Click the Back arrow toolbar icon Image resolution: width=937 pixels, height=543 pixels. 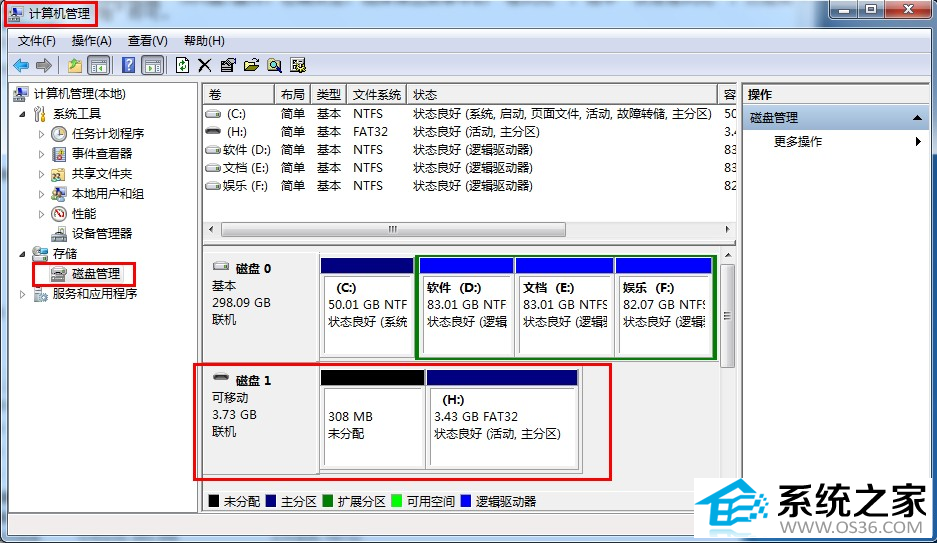(x=22, y=65)
